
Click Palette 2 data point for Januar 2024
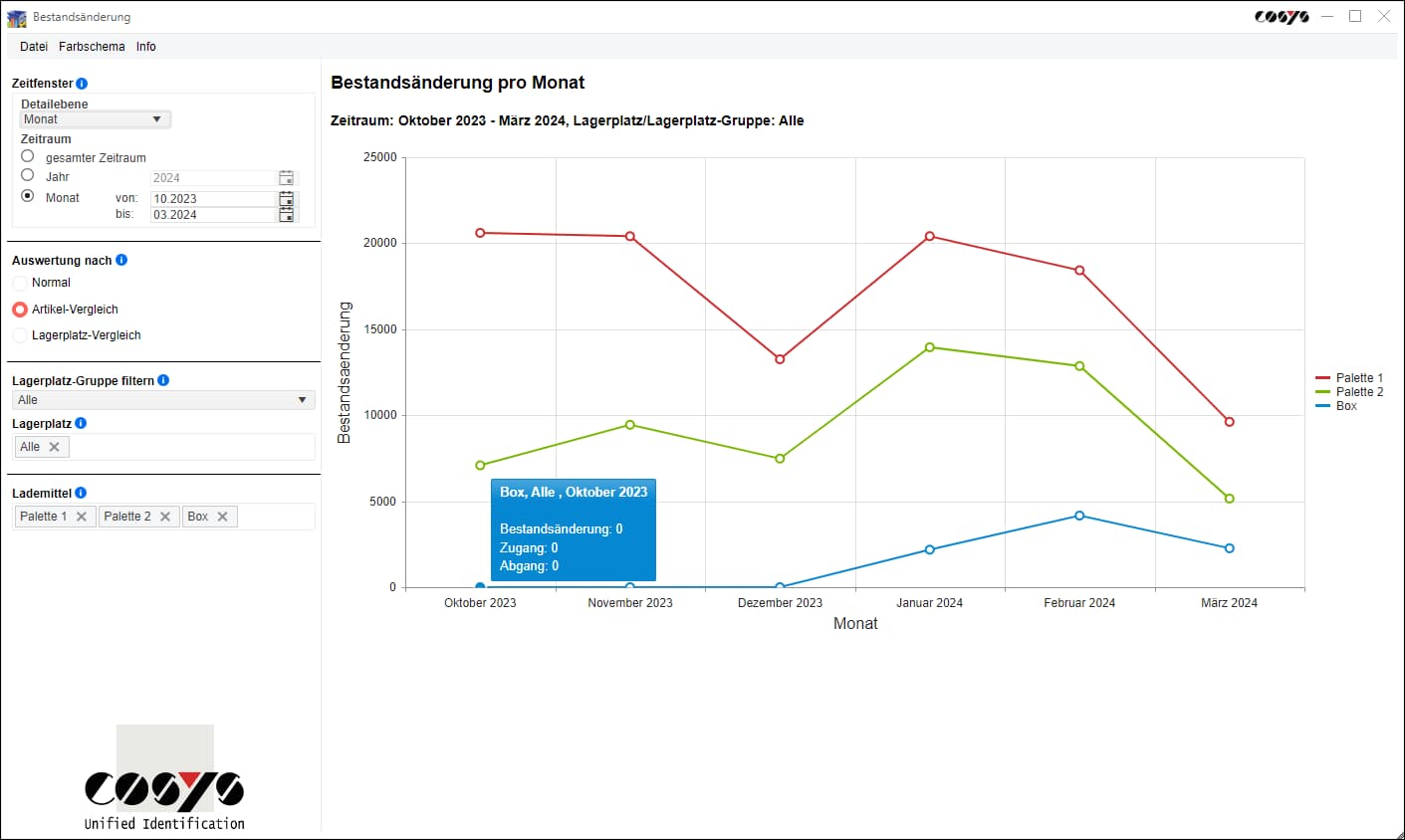[930, 347]
